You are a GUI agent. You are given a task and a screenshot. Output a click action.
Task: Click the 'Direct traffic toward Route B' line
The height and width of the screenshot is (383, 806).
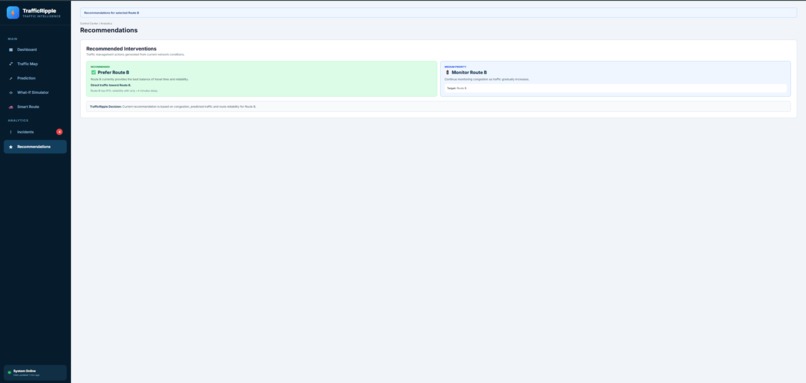coord(111,85)
